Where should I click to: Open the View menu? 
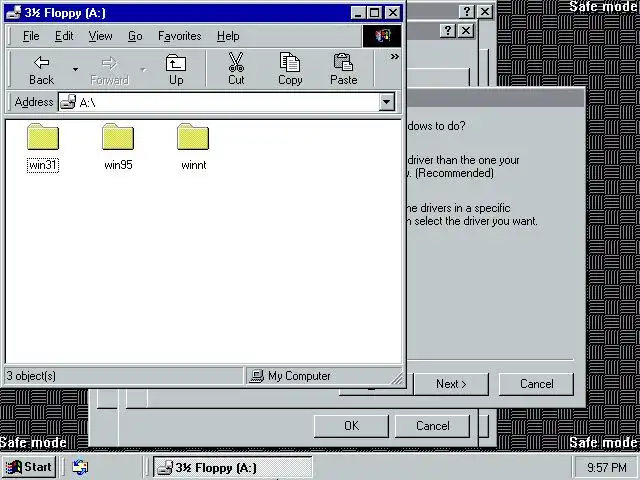100,36
